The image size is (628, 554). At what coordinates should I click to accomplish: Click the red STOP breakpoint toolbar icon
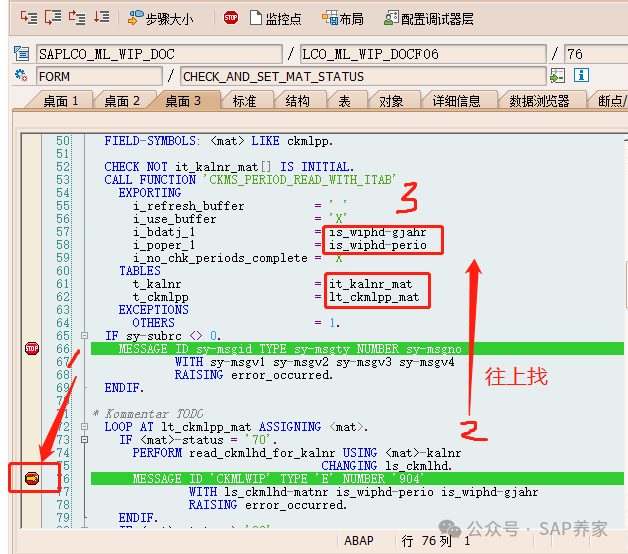[231, 18]
